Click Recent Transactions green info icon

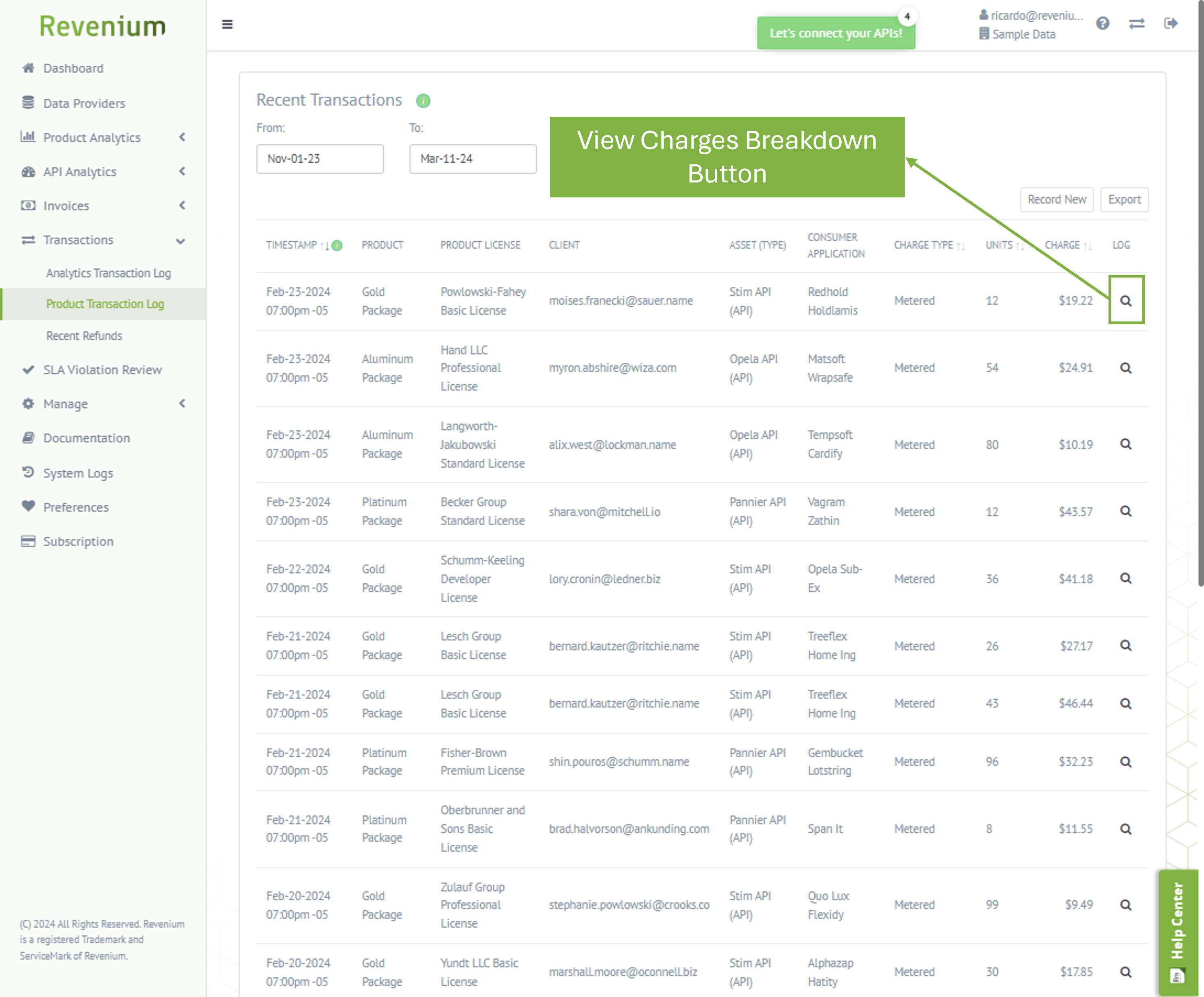click(x=423, y=101)
